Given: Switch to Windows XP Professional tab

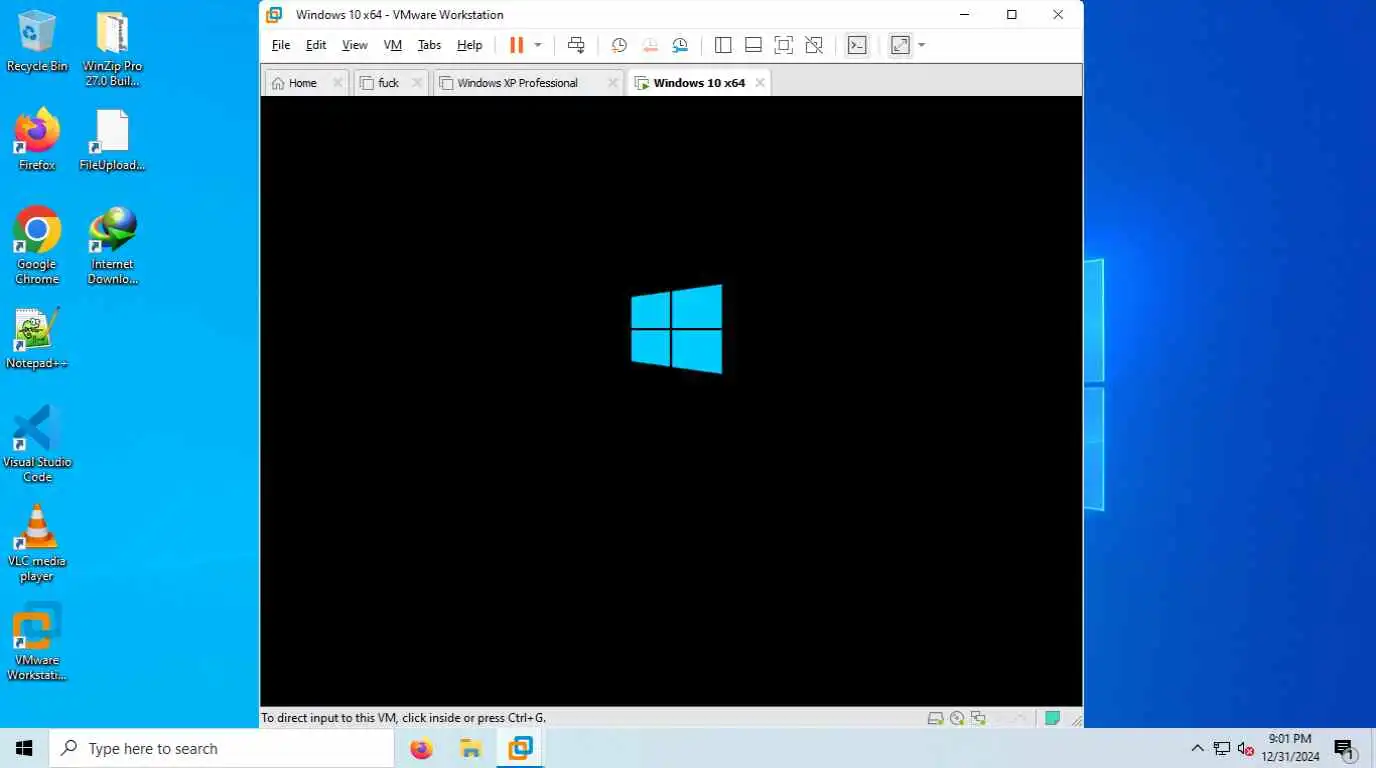Looking at the screenshot, I should click(517, 83).
